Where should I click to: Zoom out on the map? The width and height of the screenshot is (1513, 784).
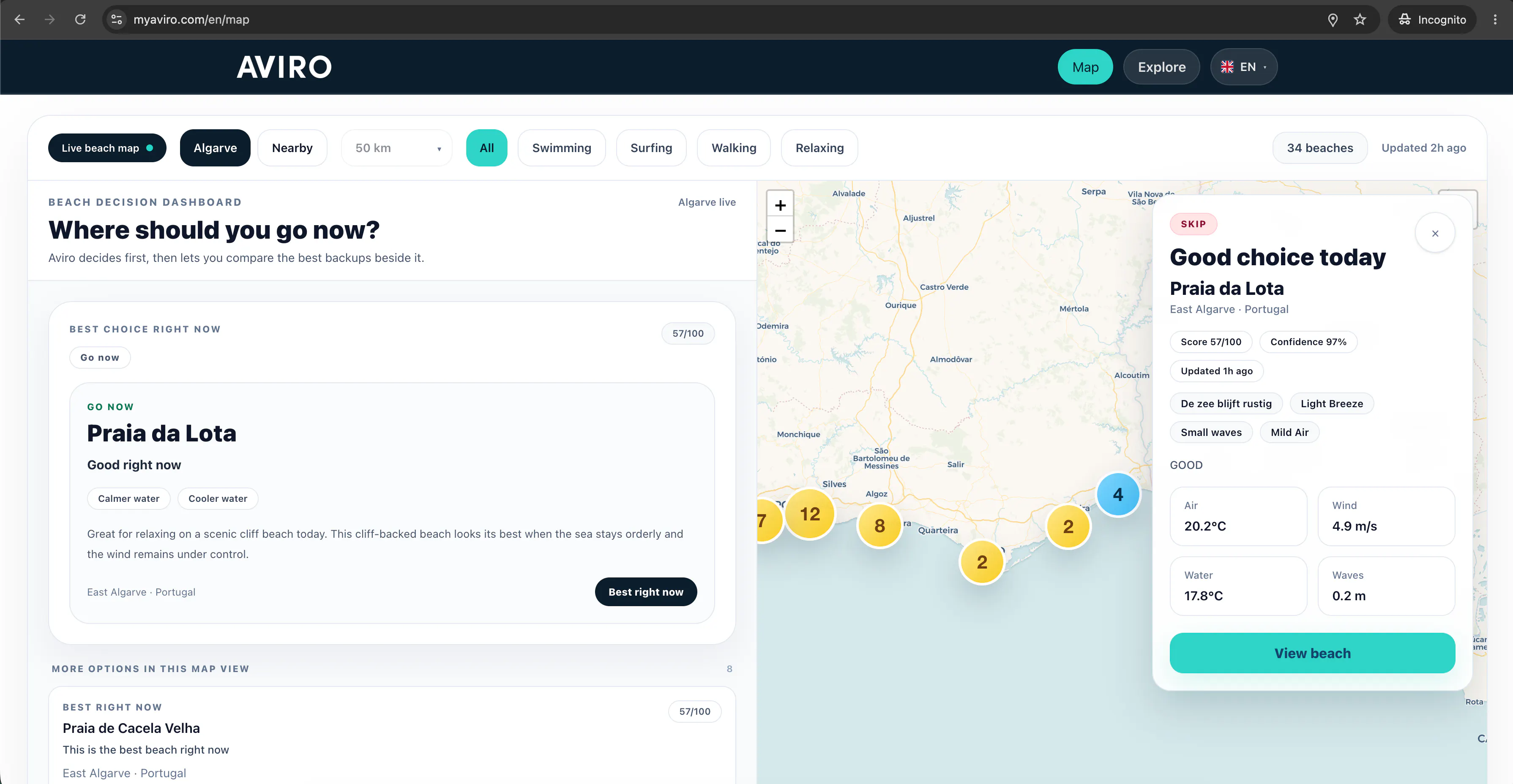pos(780,230)
